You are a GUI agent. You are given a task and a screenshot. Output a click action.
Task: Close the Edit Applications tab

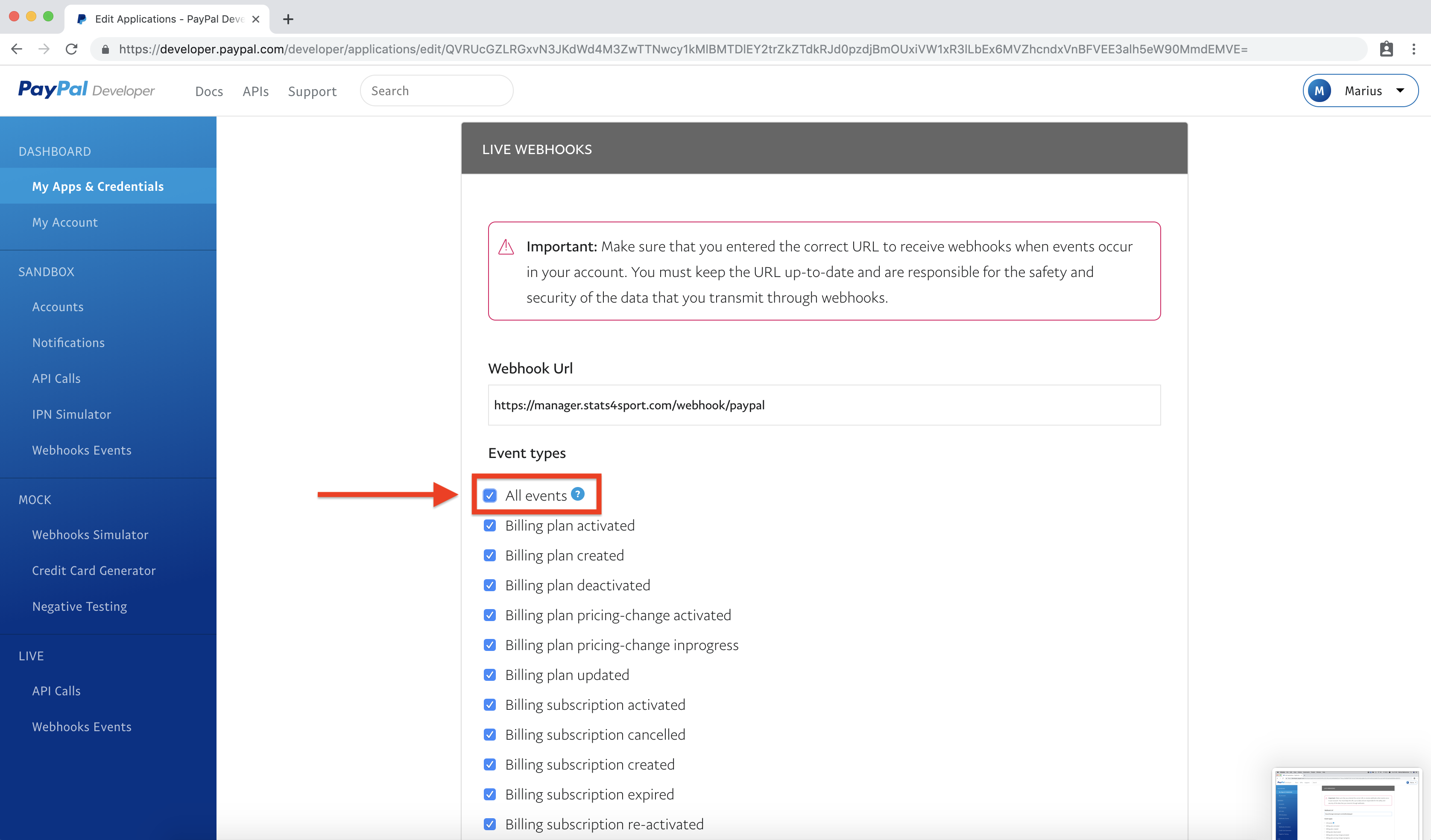tap(255, 19)
